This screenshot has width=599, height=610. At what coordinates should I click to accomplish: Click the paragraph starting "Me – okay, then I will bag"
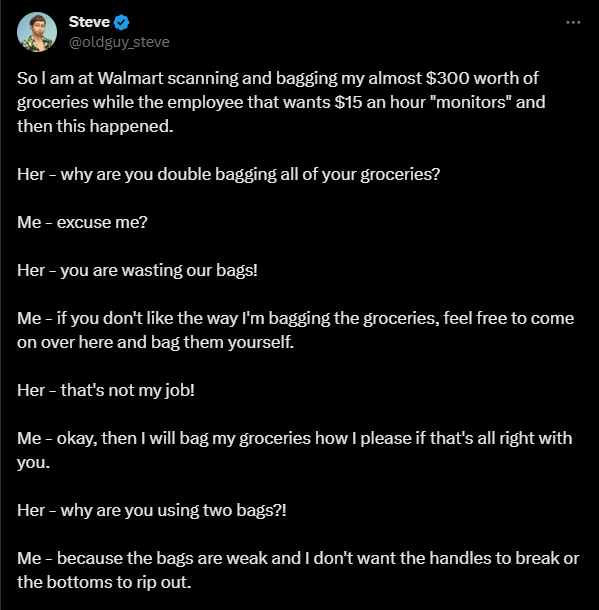[294, 450]
